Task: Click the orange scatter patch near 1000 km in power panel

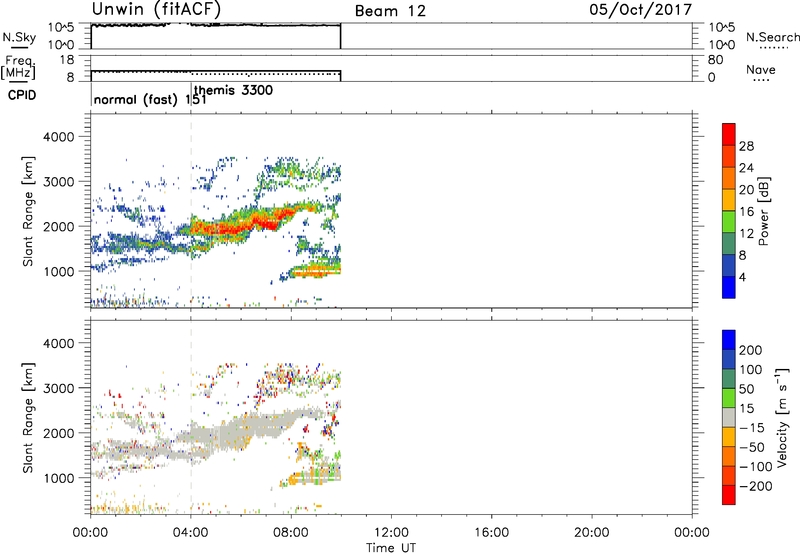Action: click(316, 270)
